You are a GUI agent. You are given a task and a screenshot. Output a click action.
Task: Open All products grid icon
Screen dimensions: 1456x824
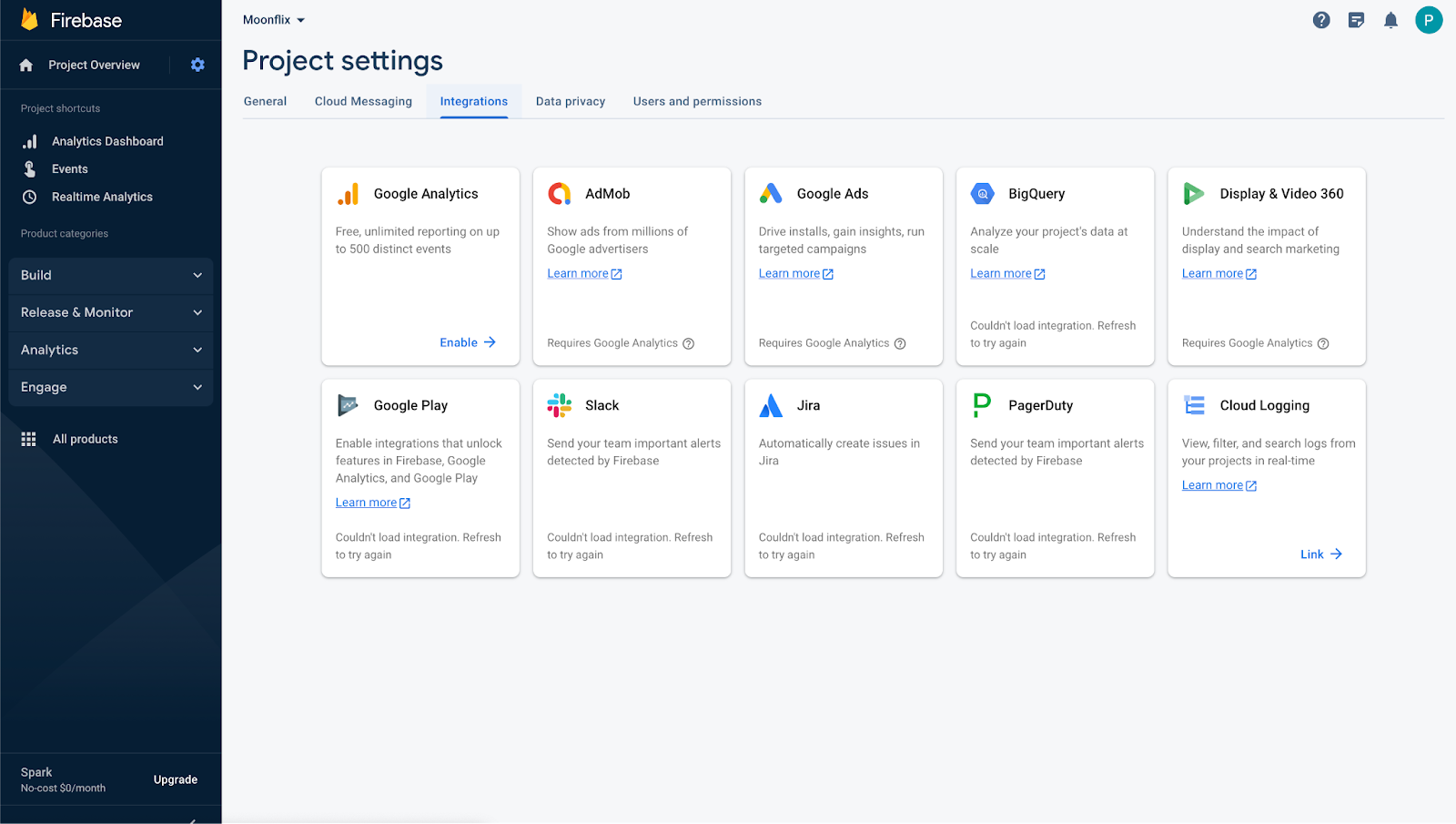(x=29, y=439)
